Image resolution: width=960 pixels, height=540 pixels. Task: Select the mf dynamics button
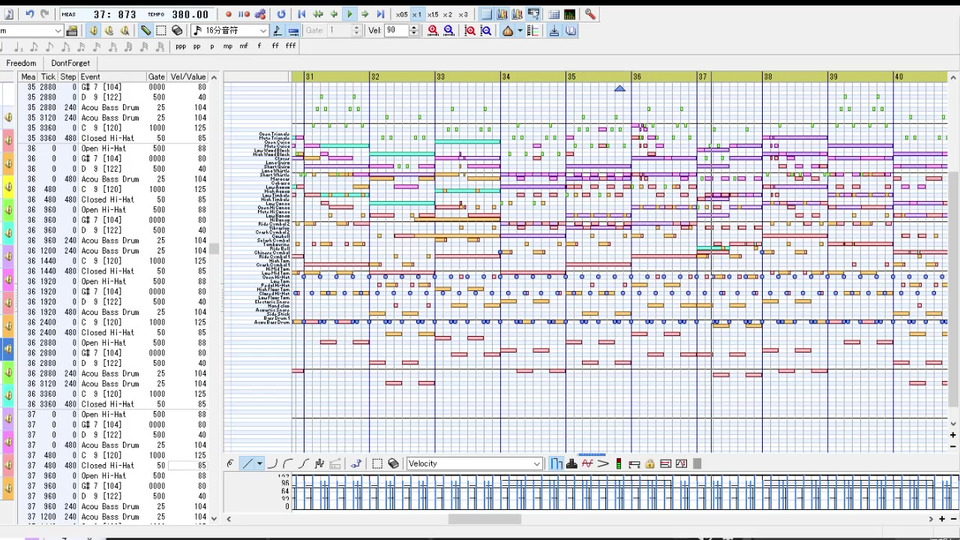point(244,47)
